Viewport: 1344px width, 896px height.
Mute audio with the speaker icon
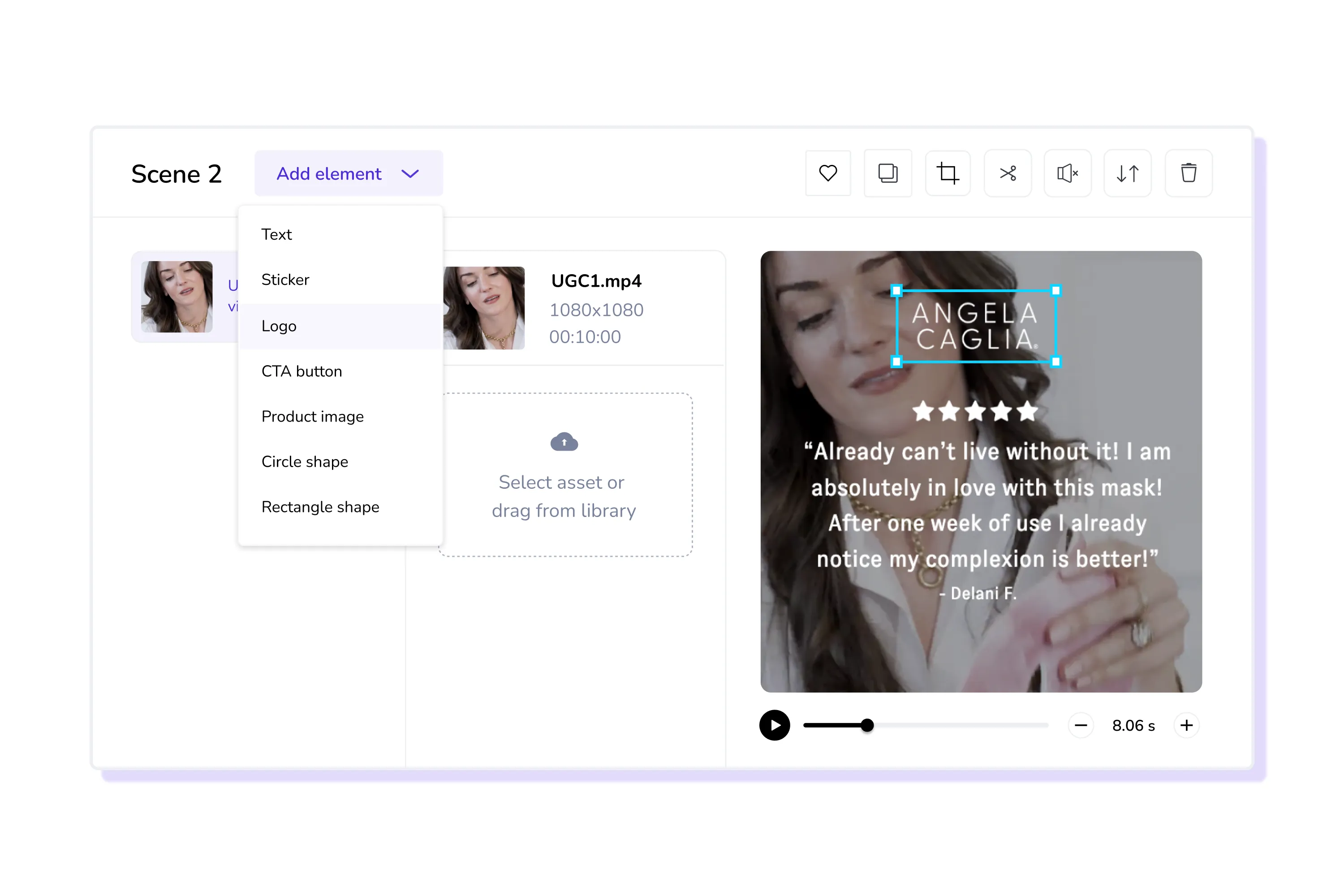click(1067, 173)
